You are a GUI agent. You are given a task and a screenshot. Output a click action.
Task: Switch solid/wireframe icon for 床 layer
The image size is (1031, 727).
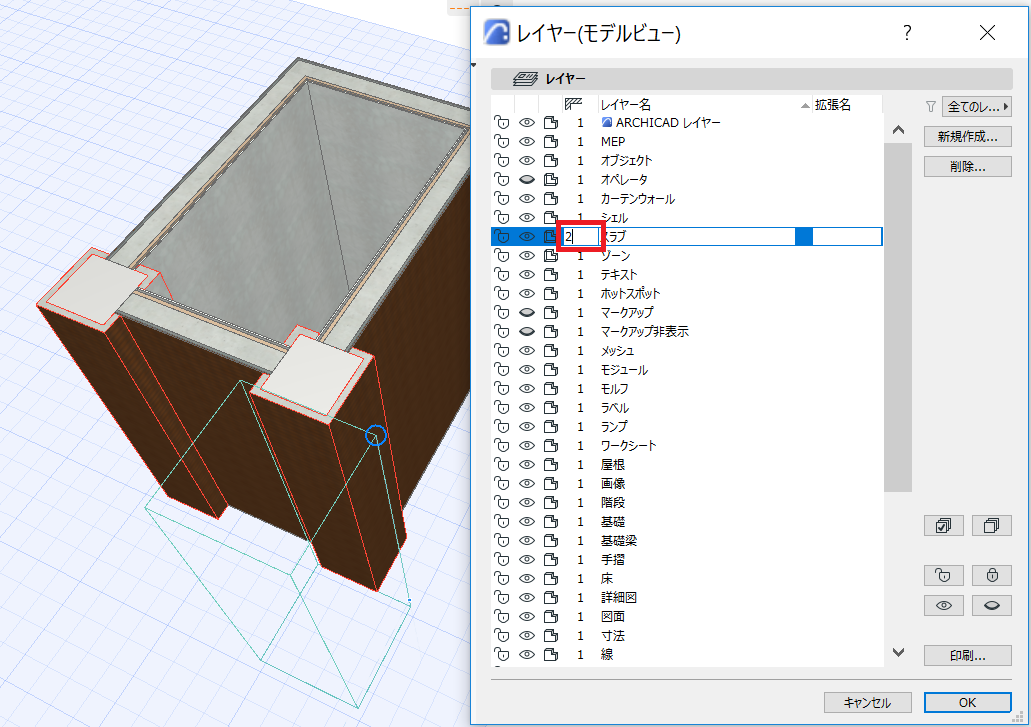click(x=551, y=578)
